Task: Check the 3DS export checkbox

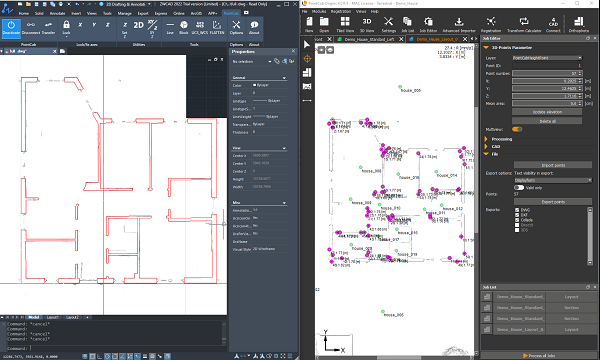Action: pyautogui.click(x=517, y=230)
